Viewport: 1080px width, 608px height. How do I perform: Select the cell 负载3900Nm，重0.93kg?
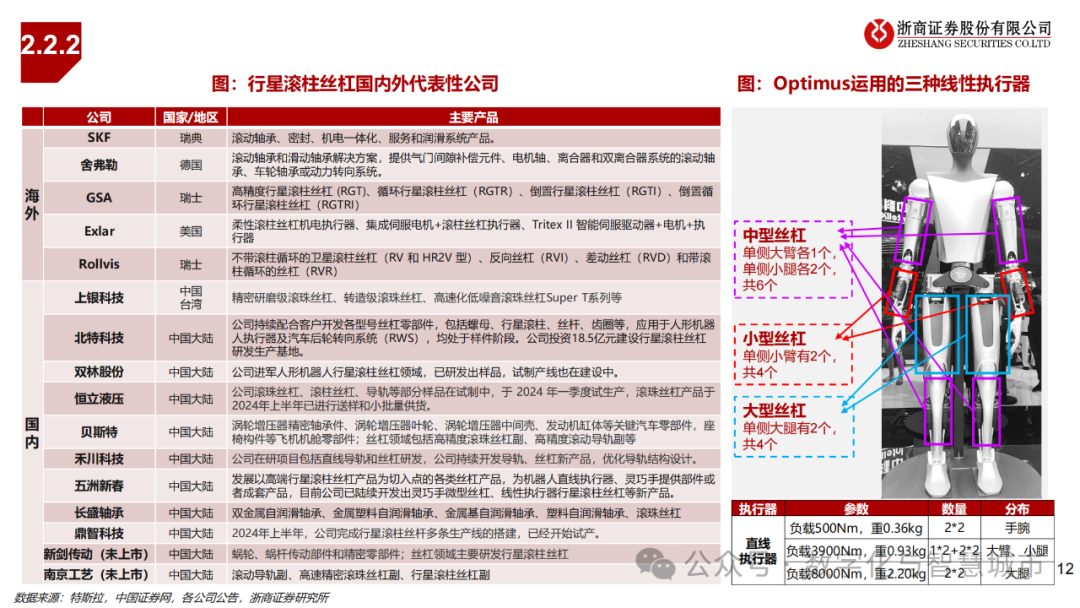(856, 551)
